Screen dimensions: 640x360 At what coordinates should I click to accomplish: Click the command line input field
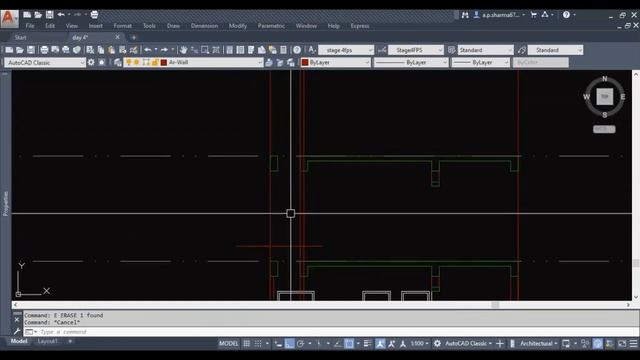coord(331,331)
